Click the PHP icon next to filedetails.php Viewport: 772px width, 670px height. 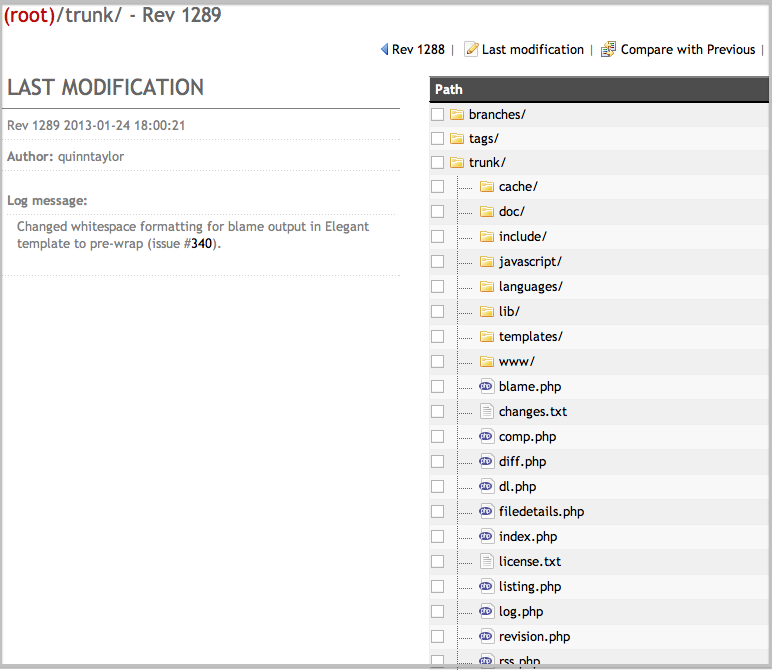(487, 511)
